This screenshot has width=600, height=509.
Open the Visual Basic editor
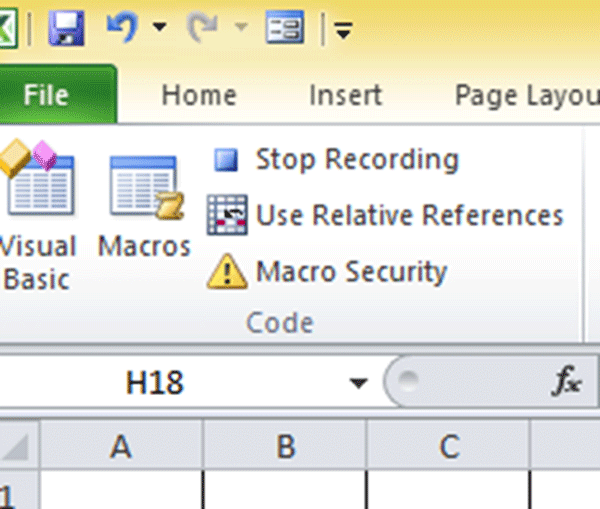click(x=38, y=214)
